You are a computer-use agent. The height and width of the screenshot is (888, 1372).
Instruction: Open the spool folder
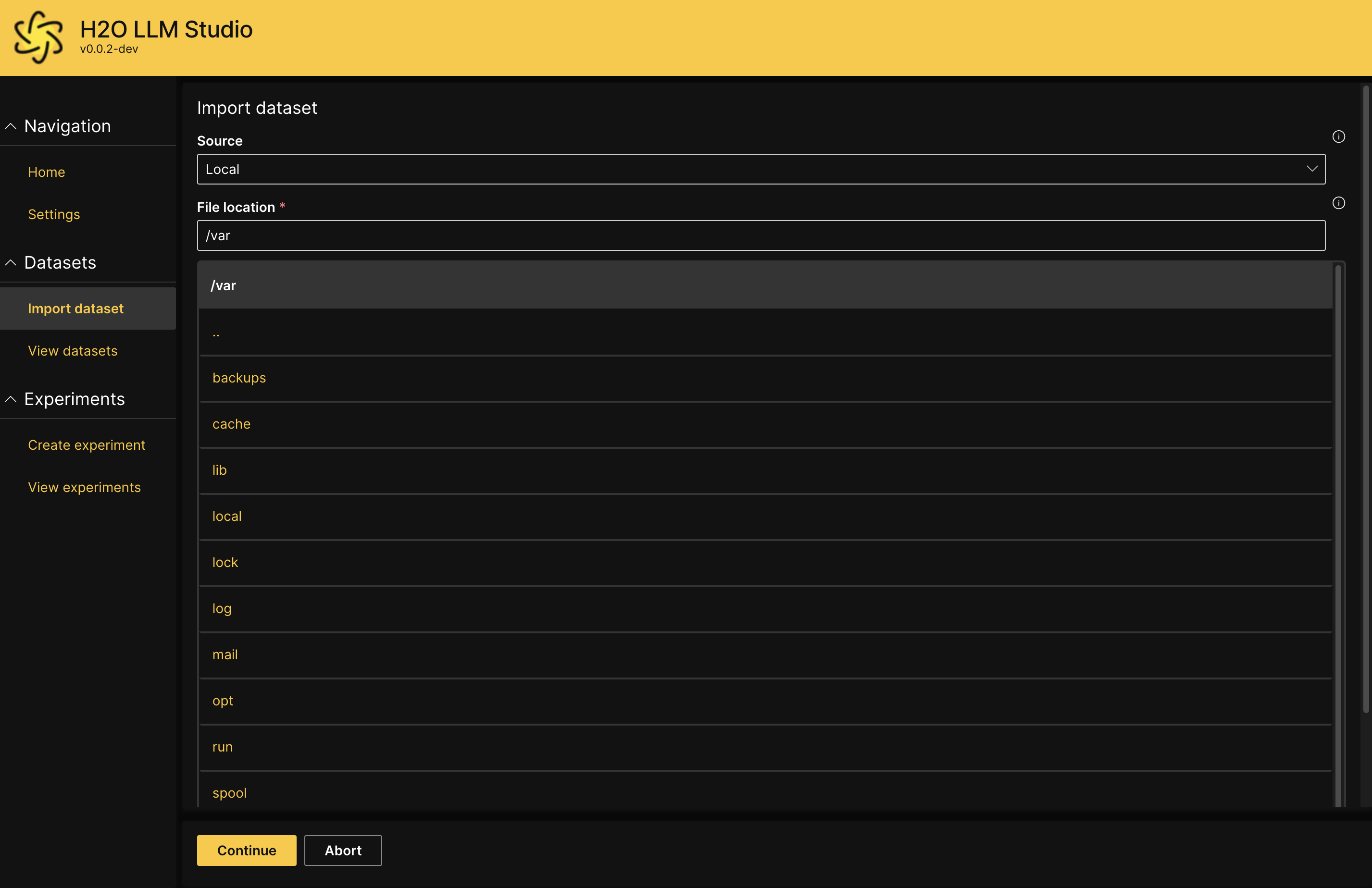229,793
